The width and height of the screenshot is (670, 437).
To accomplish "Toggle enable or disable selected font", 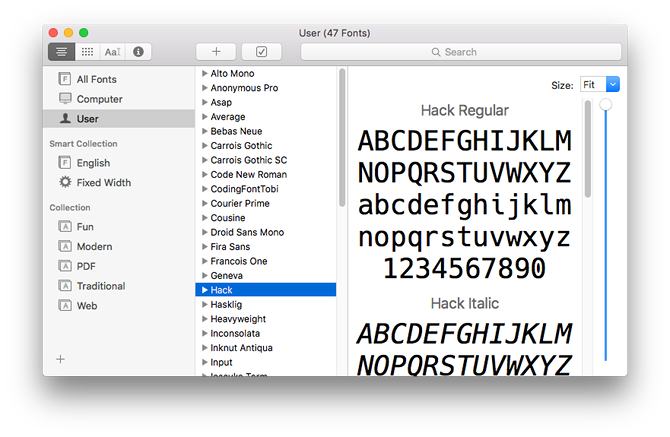I will (x=262, y=52).
